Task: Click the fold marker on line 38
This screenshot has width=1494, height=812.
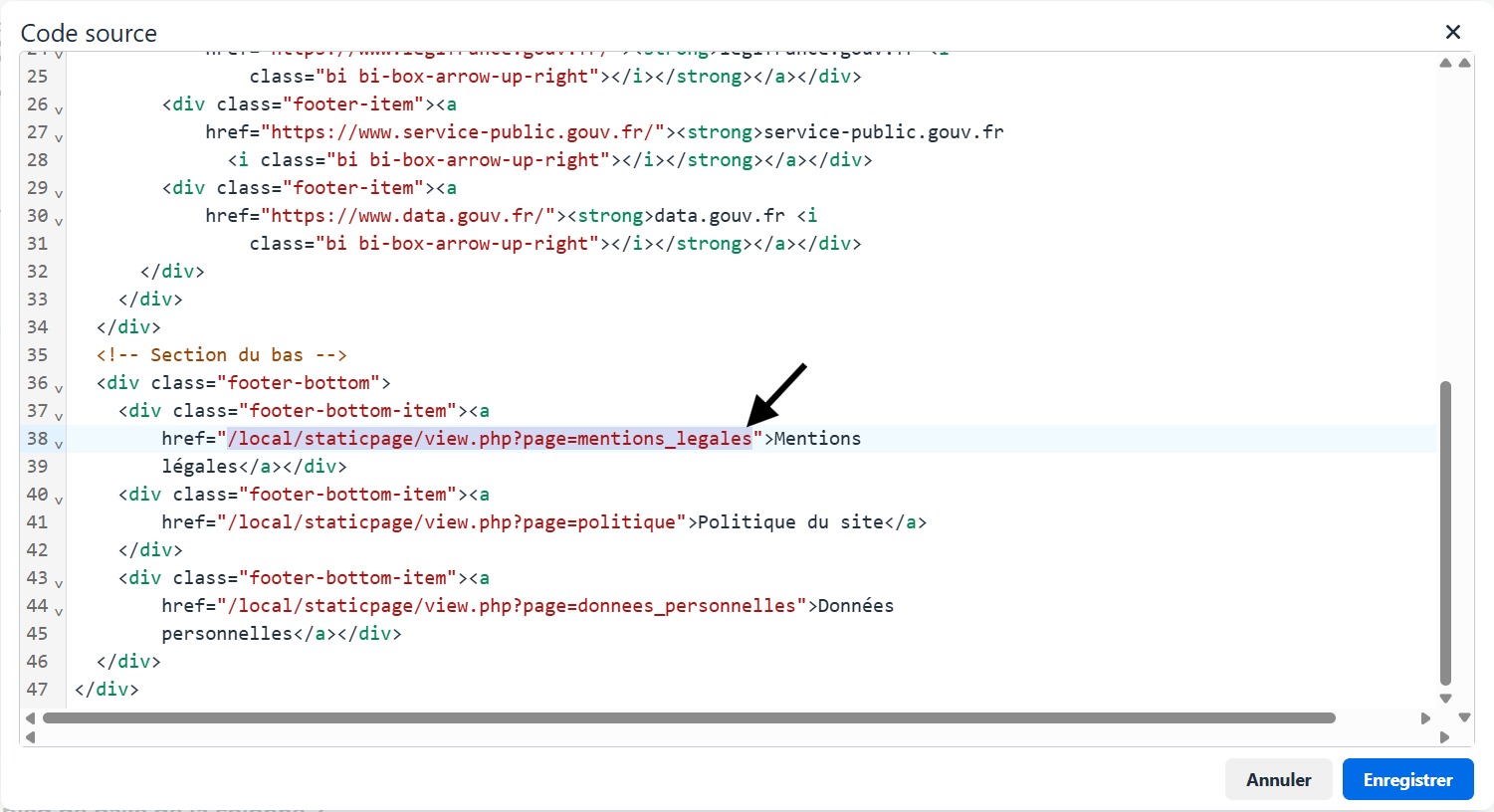Action: pyautogui.click(x=59, y=443)
